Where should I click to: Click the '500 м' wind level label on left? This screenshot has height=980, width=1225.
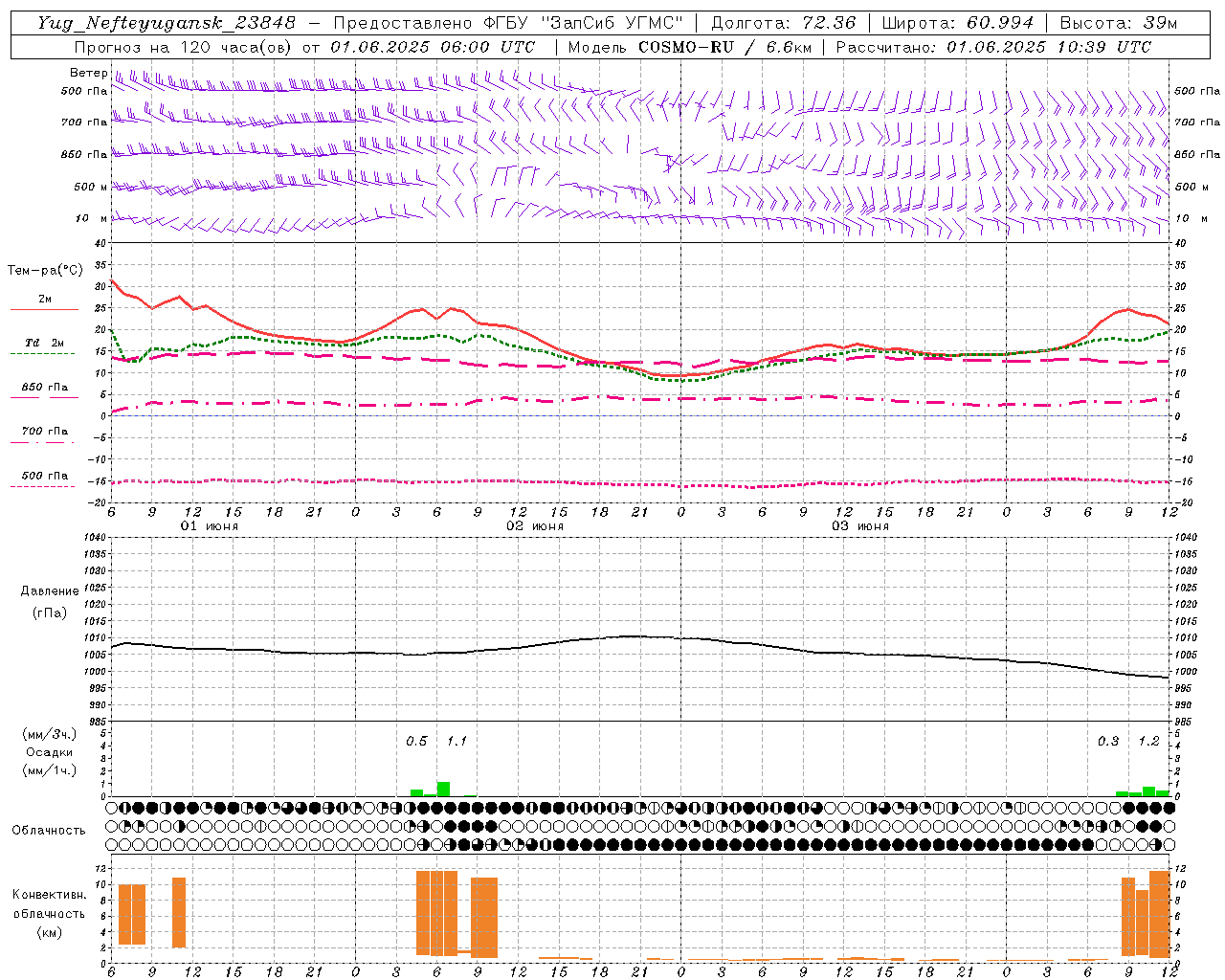pyautogui.click(x=91, y=187)
